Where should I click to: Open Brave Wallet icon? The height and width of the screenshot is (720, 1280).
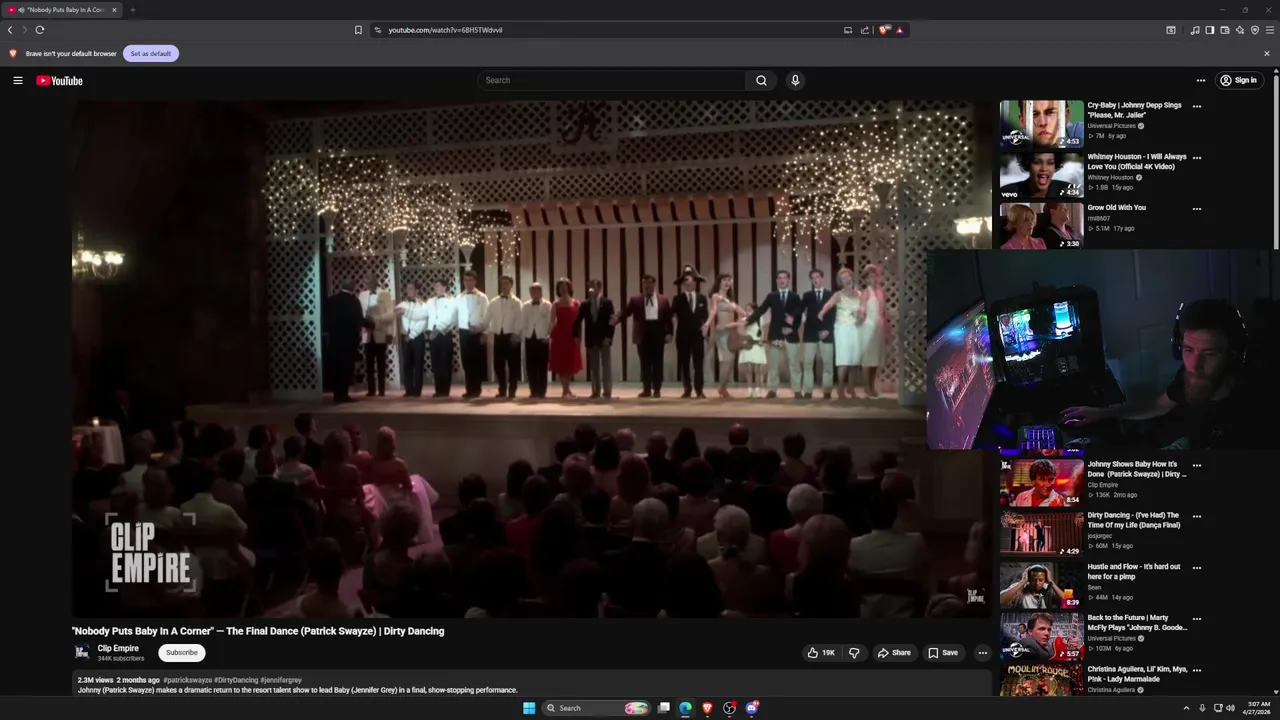tap(1224, 30)
